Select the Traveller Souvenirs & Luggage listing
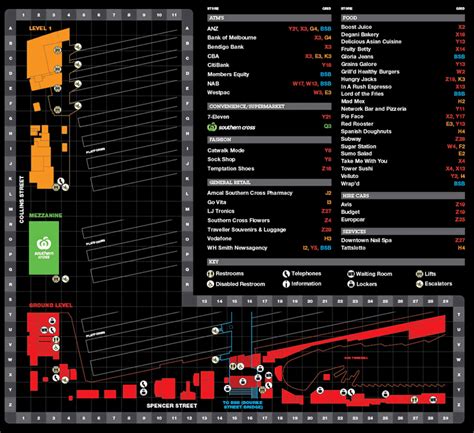 (x=269, y=230)
